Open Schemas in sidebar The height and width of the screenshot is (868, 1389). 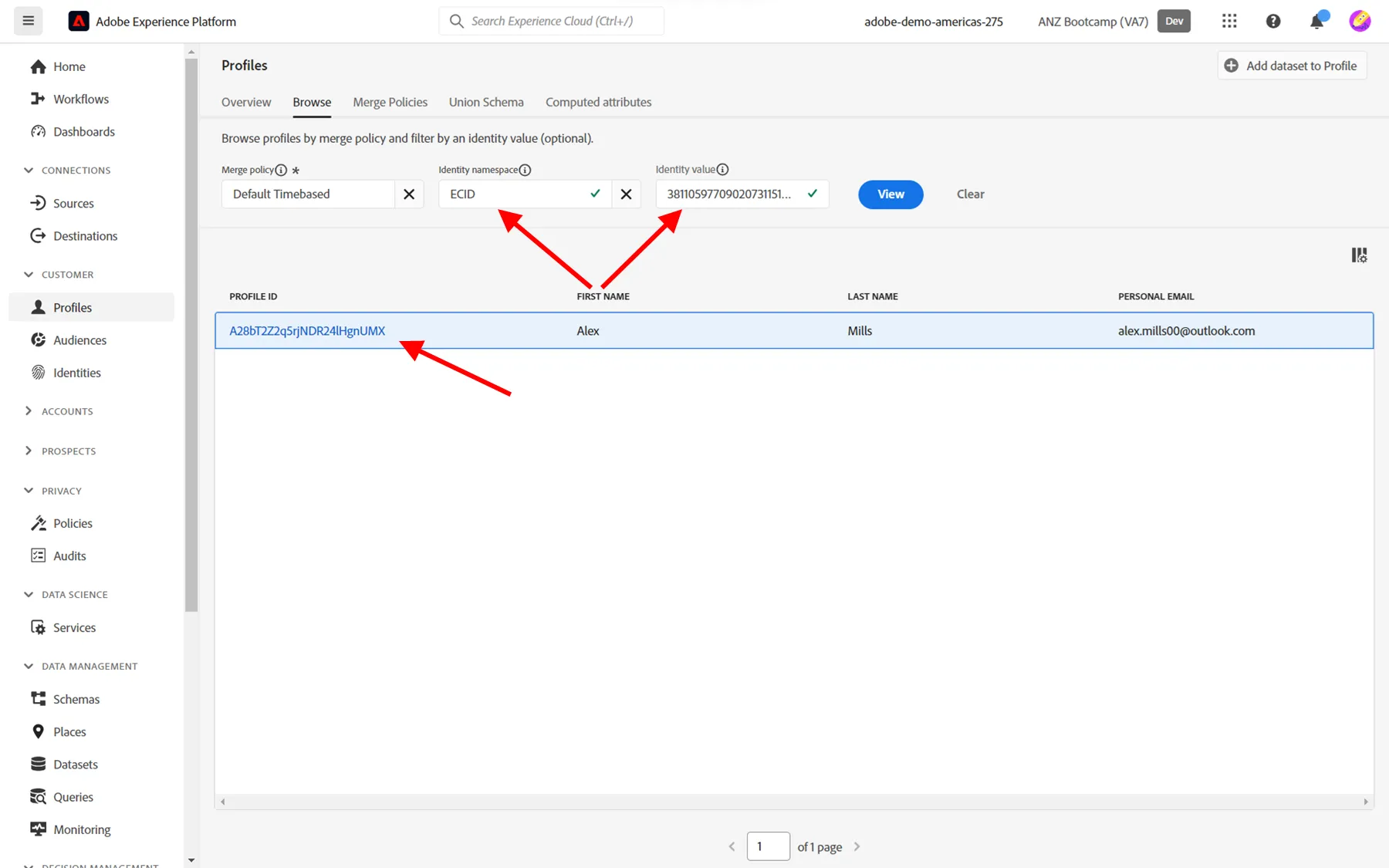76,699
